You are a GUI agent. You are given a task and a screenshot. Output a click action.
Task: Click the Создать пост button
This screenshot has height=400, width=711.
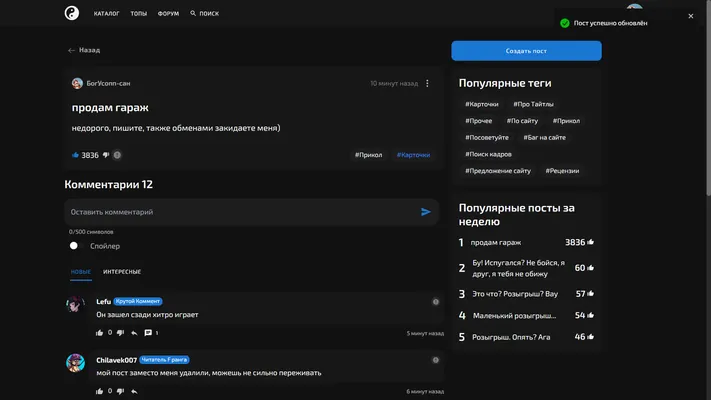tap(526, 51)
